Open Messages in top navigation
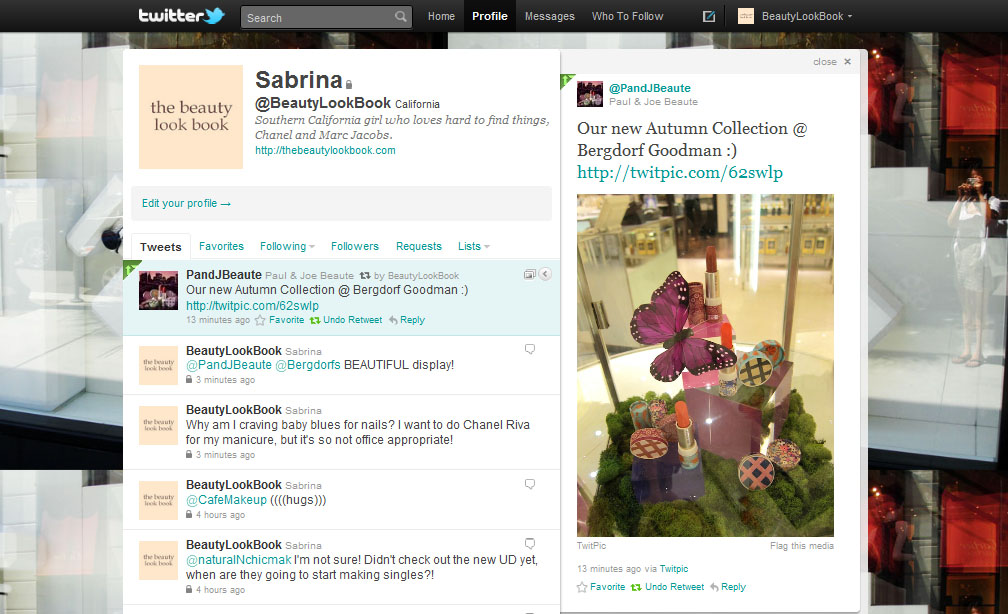The height and width of the screenshot is (614, 1008). tap(550, 16)
